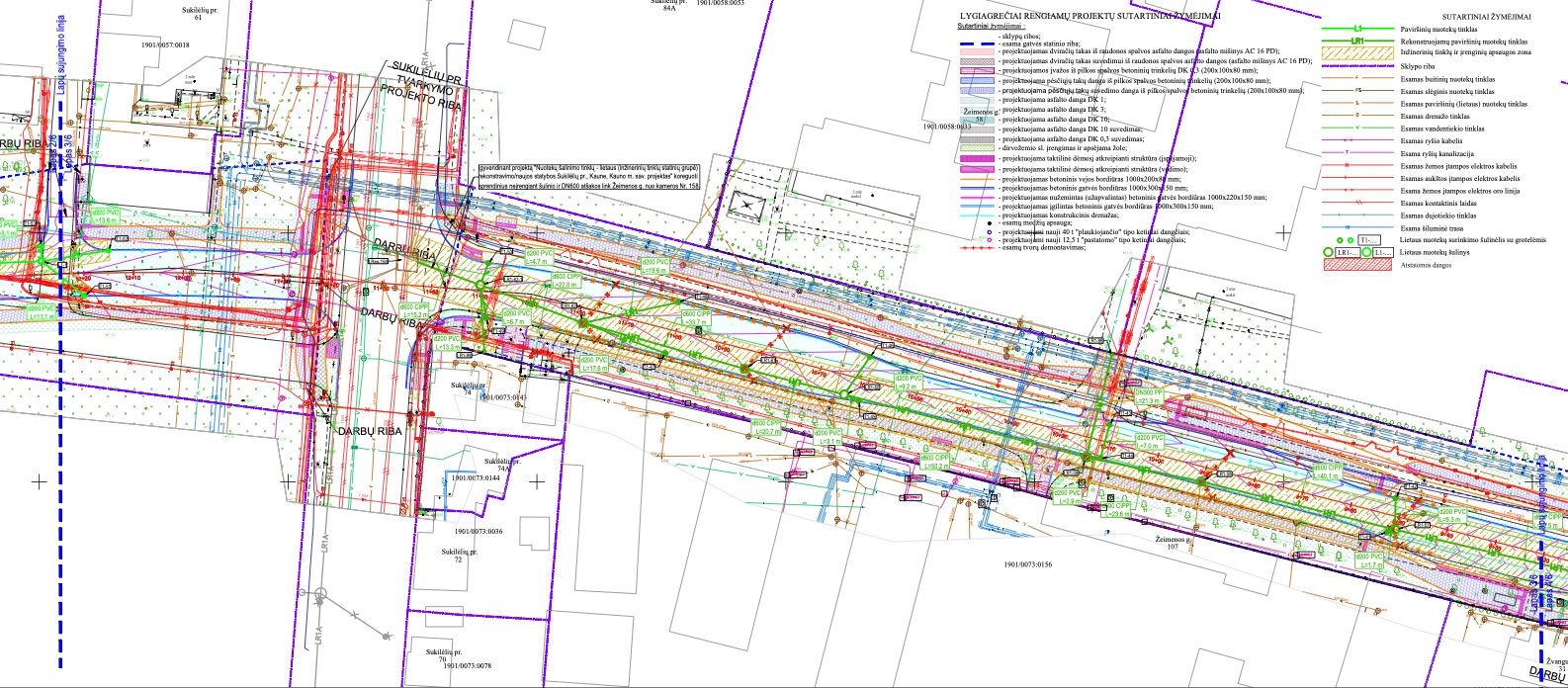Select the d600 CIPP L=22.0 m label

point(563,280)
